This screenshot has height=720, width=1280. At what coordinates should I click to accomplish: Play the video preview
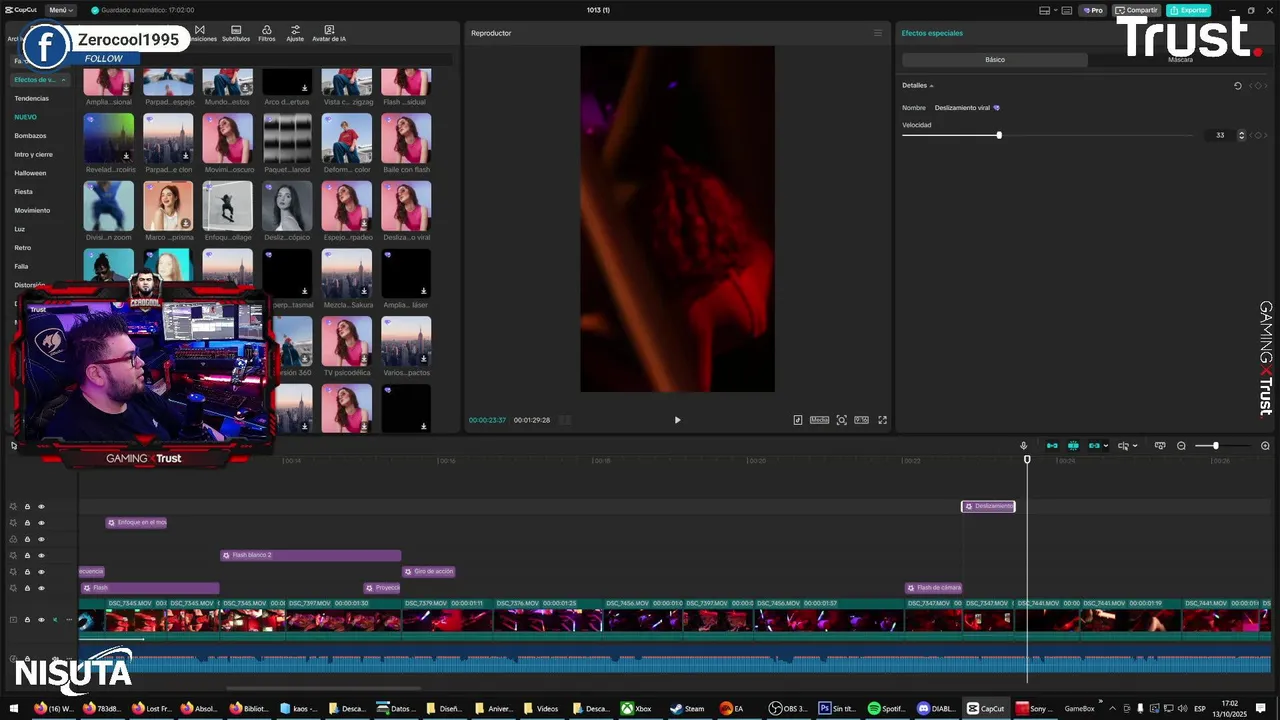click(x=677, y=420)
